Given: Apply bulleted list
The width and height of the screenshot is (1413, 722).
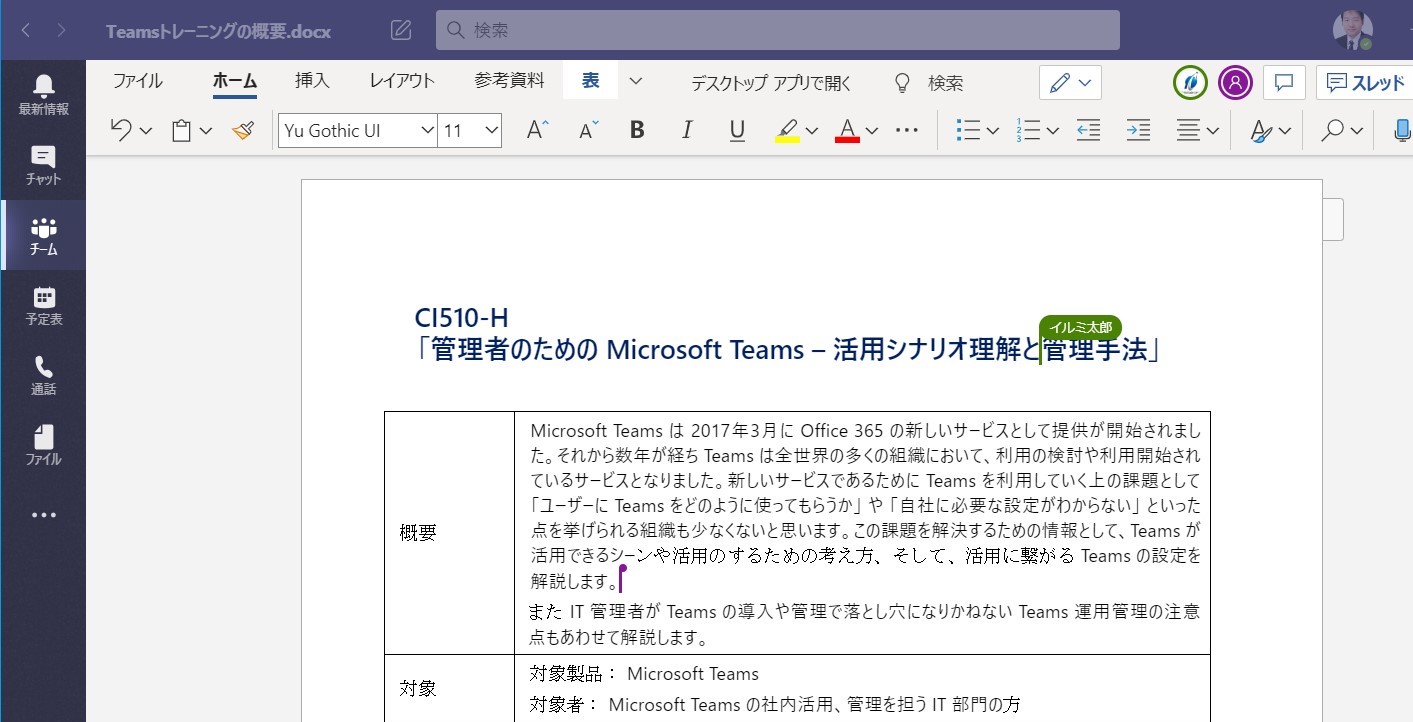Looking at the screenshot, I should coord(967,130).
